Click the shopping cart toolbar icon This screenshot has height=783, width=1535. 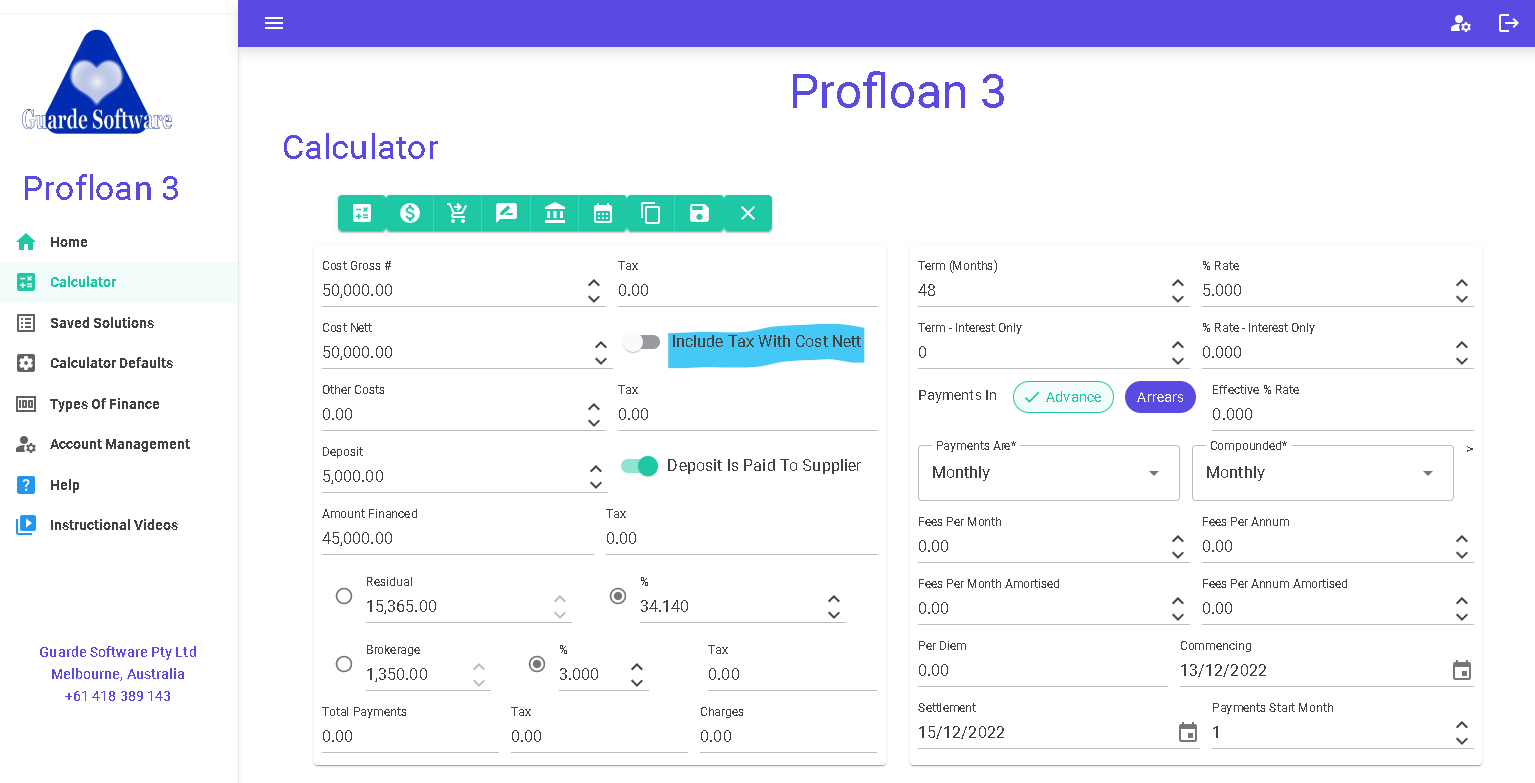458,213
